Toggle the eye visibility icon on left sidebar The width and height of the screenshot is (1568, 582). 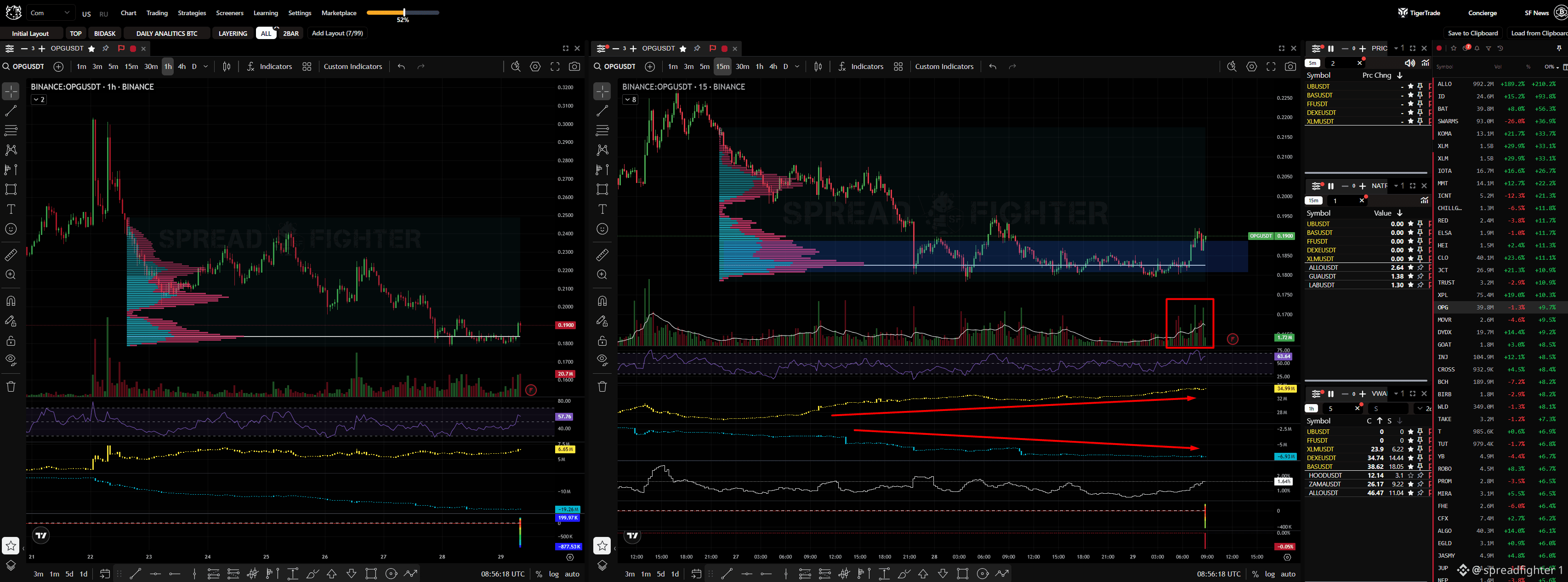[x=11, y=360]
